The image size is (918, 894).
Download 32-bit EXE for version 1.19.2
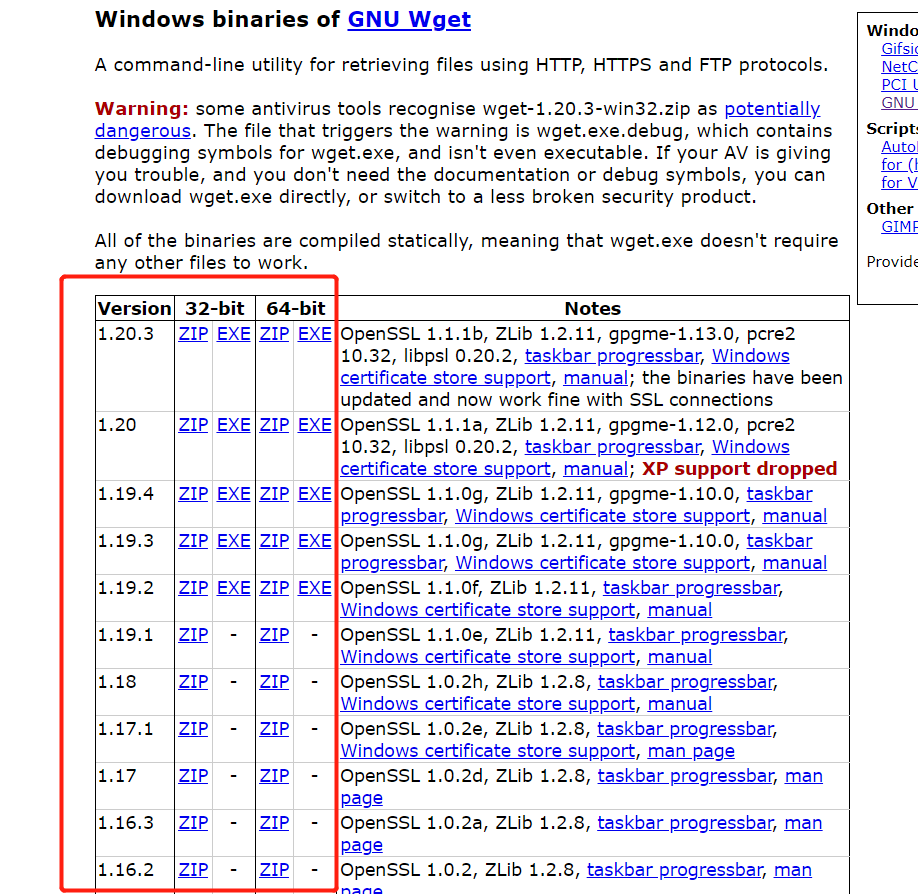[x=234, y=587]
